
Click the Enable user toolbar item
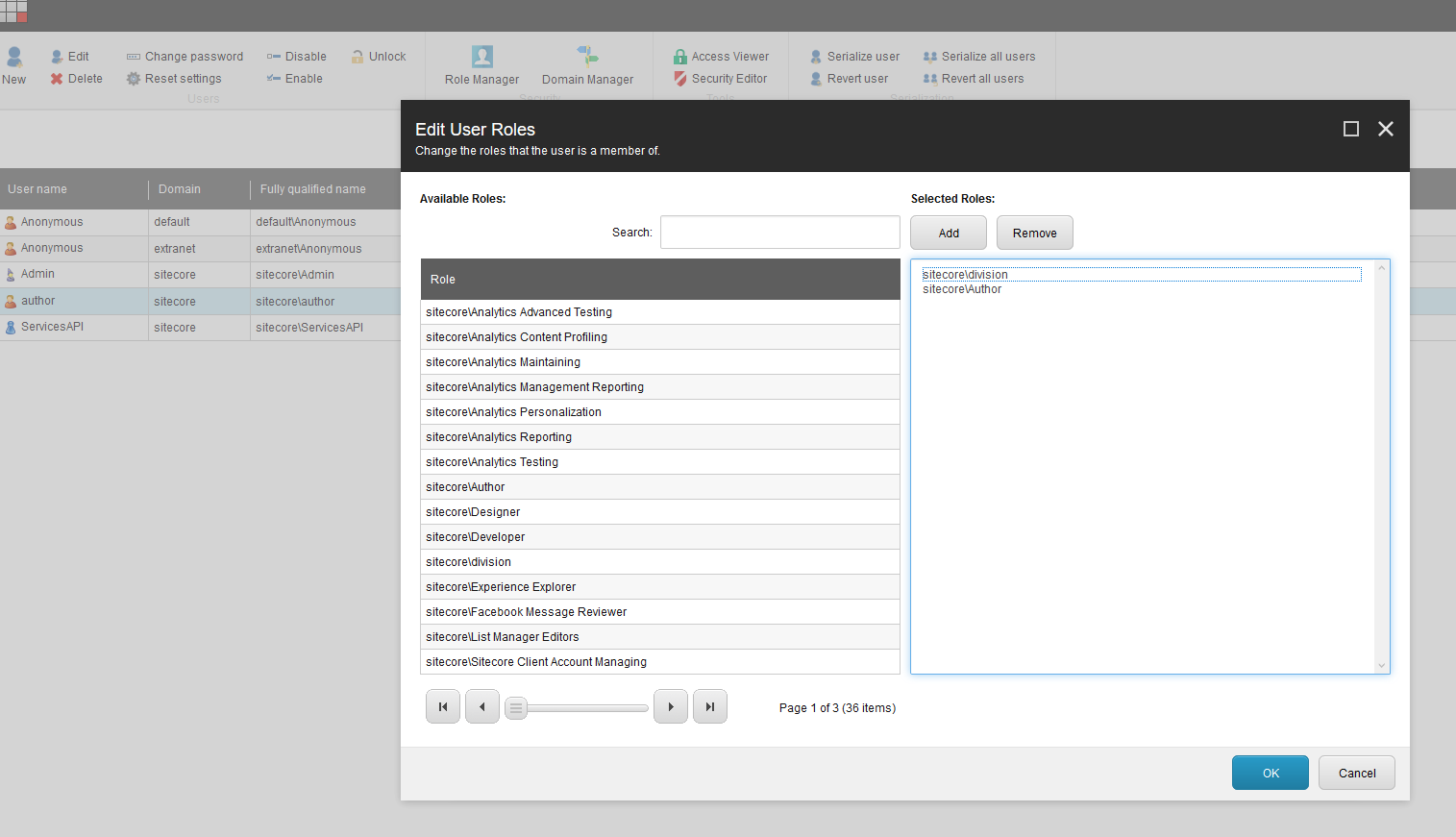pyautogui.click(x=295, y=79)
